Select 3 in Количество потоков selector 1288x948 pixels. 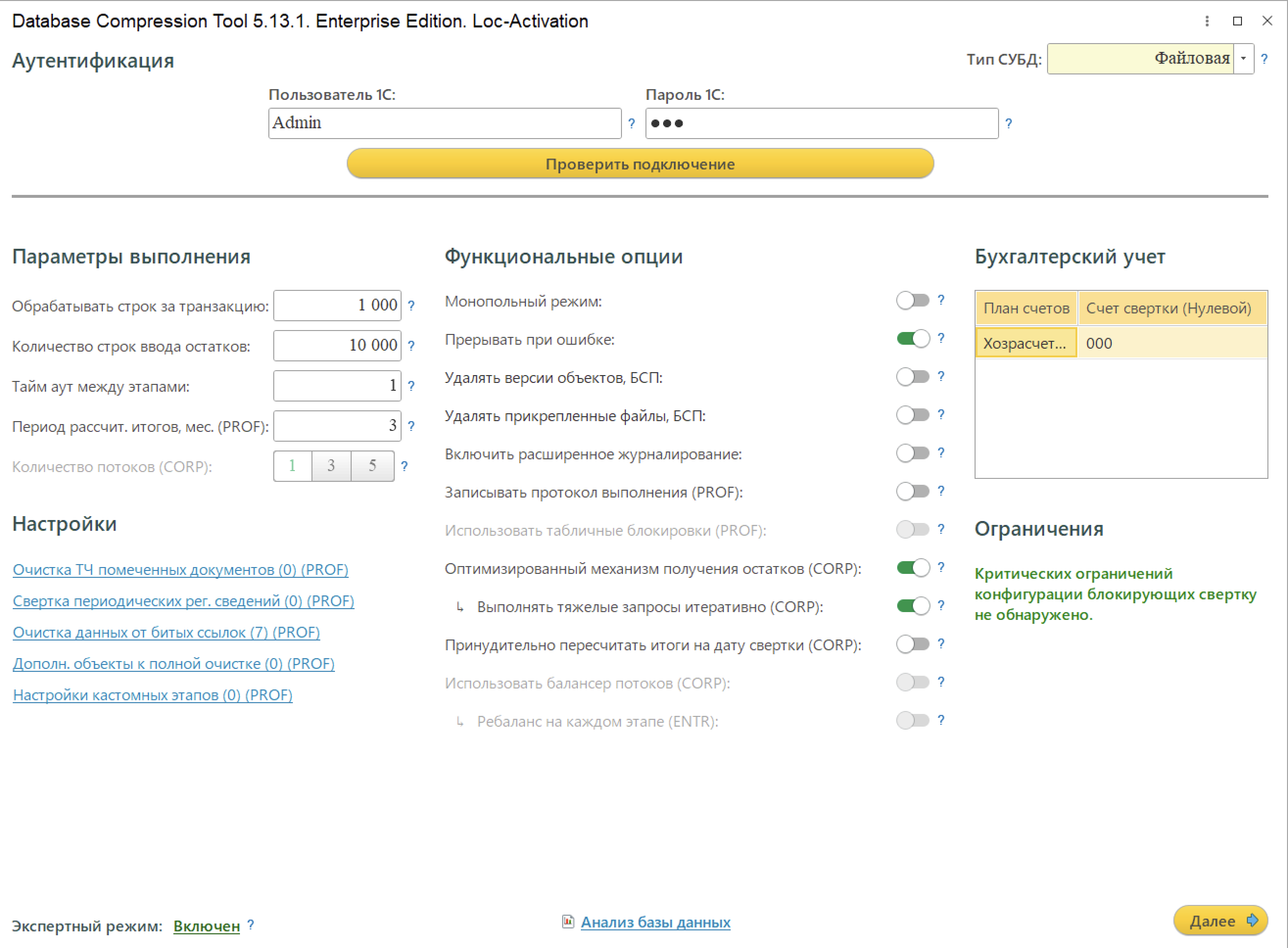click(x=331, y=465)
